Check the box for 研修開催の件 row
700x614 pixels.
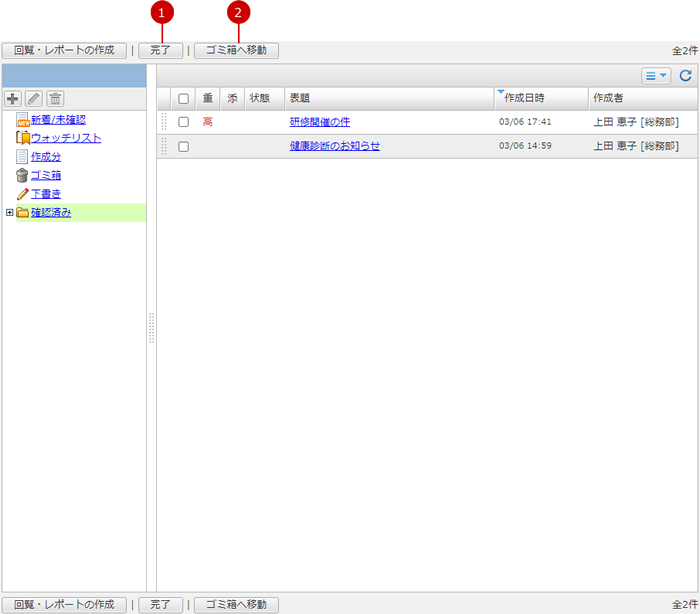pyautogui.click(x=183, y=122)
